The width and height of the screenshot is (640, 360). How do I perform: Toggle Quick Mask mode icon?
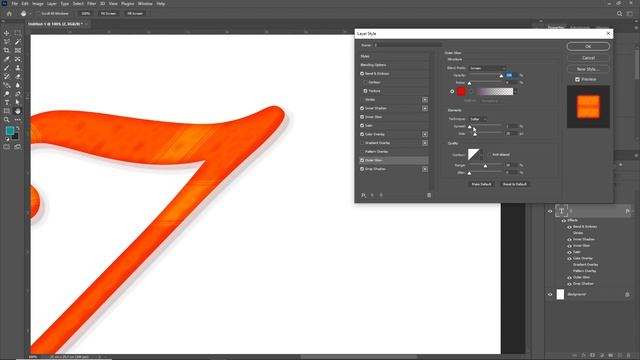tap(7, 147)
